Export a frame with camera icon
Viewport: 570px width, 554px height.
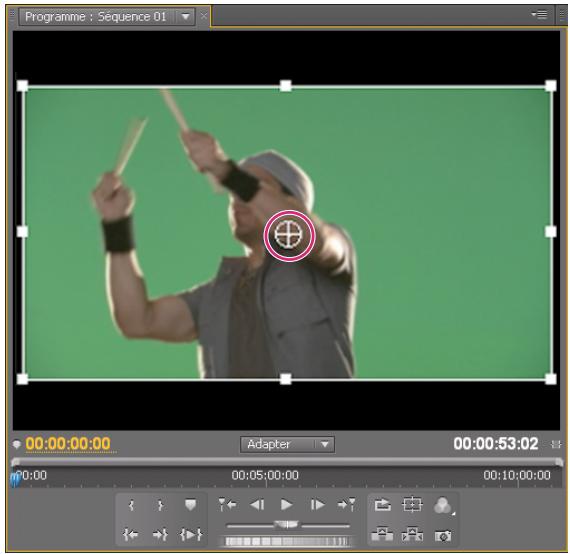(x=443, y=536)
